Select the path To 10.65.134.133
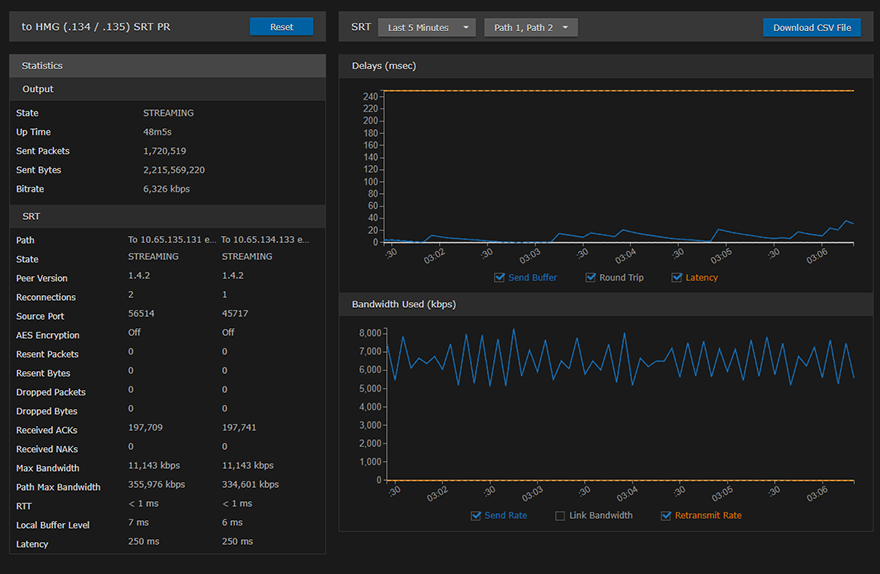This screenshot has width=880, height=574. point(265,240)
